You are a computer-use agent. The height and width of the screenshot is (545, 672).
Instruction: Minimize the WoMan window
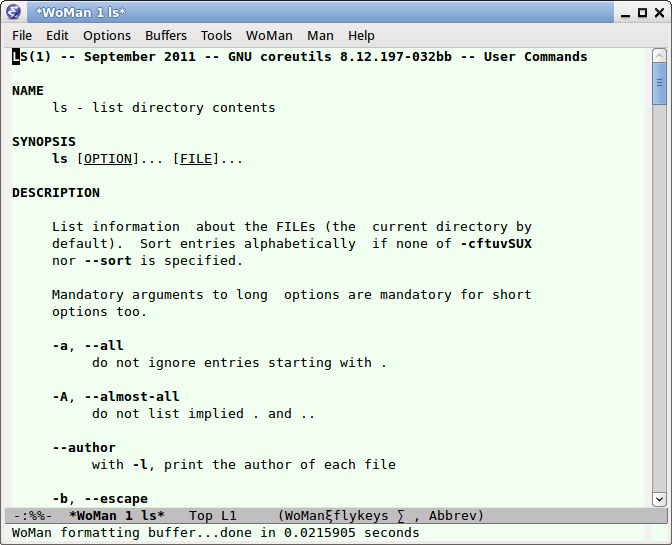click(625, 13)
